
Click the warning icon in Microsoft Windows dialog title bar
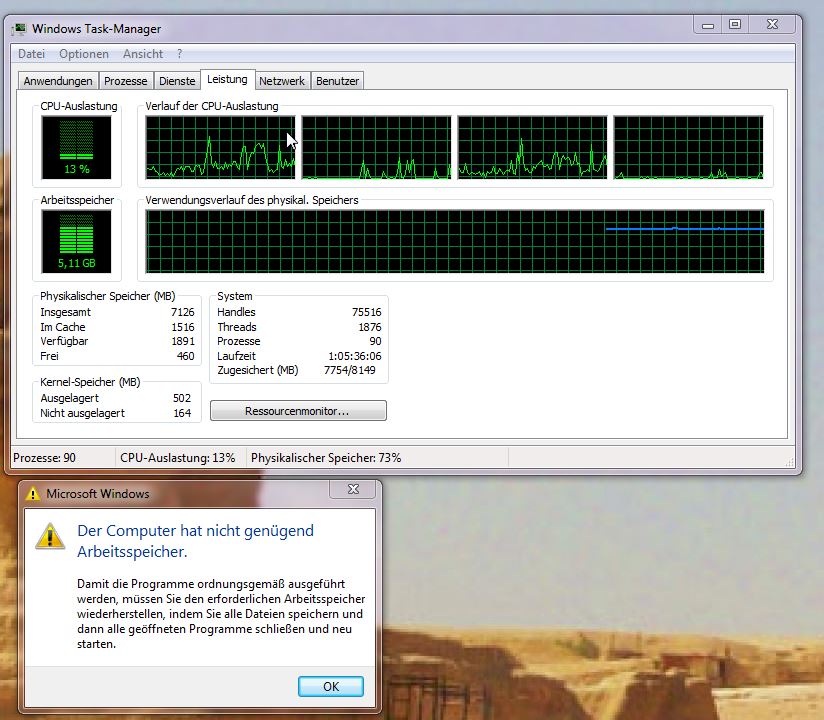33,493
